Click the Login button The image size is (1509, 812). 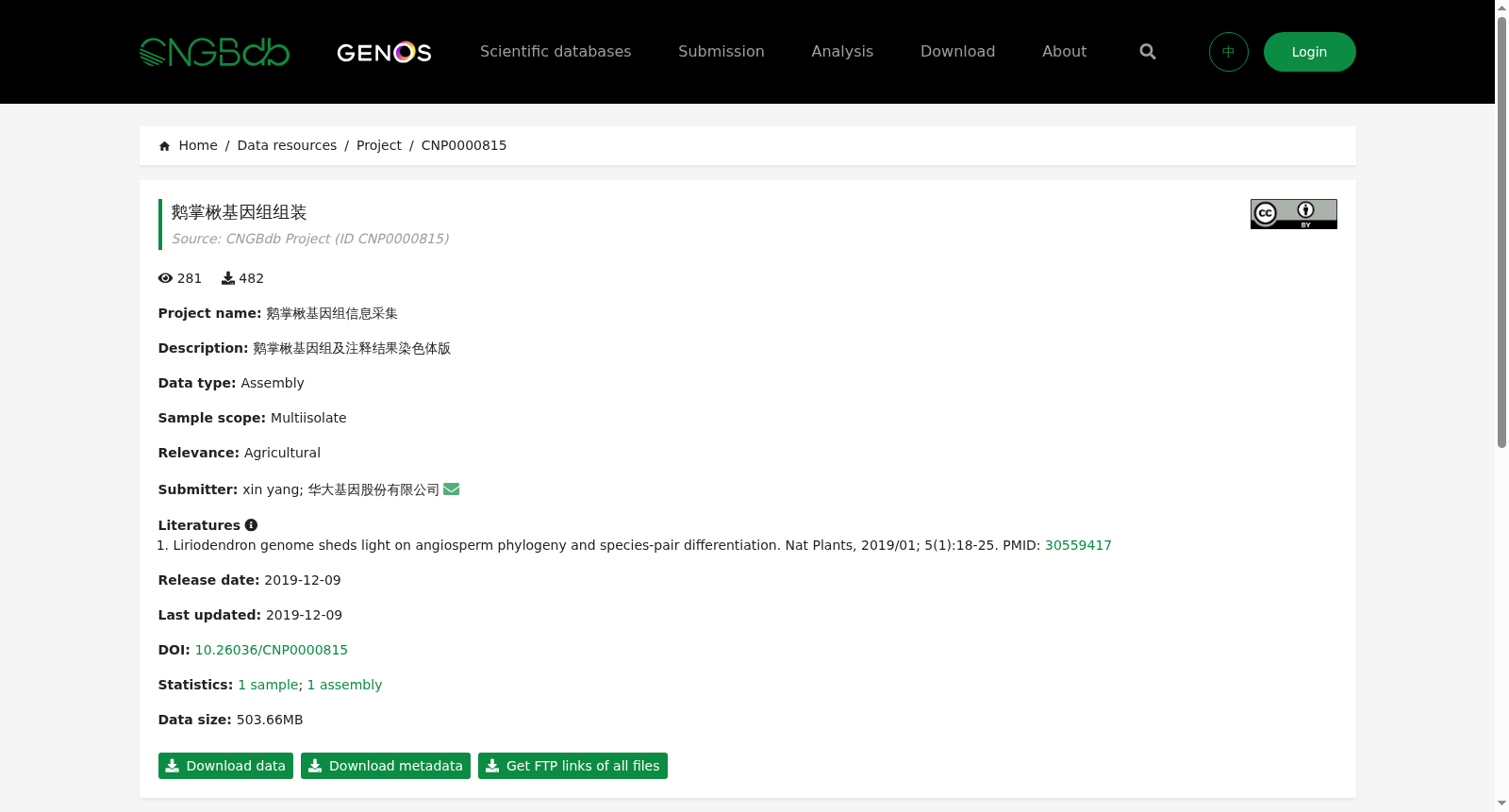coord(1310,52)
